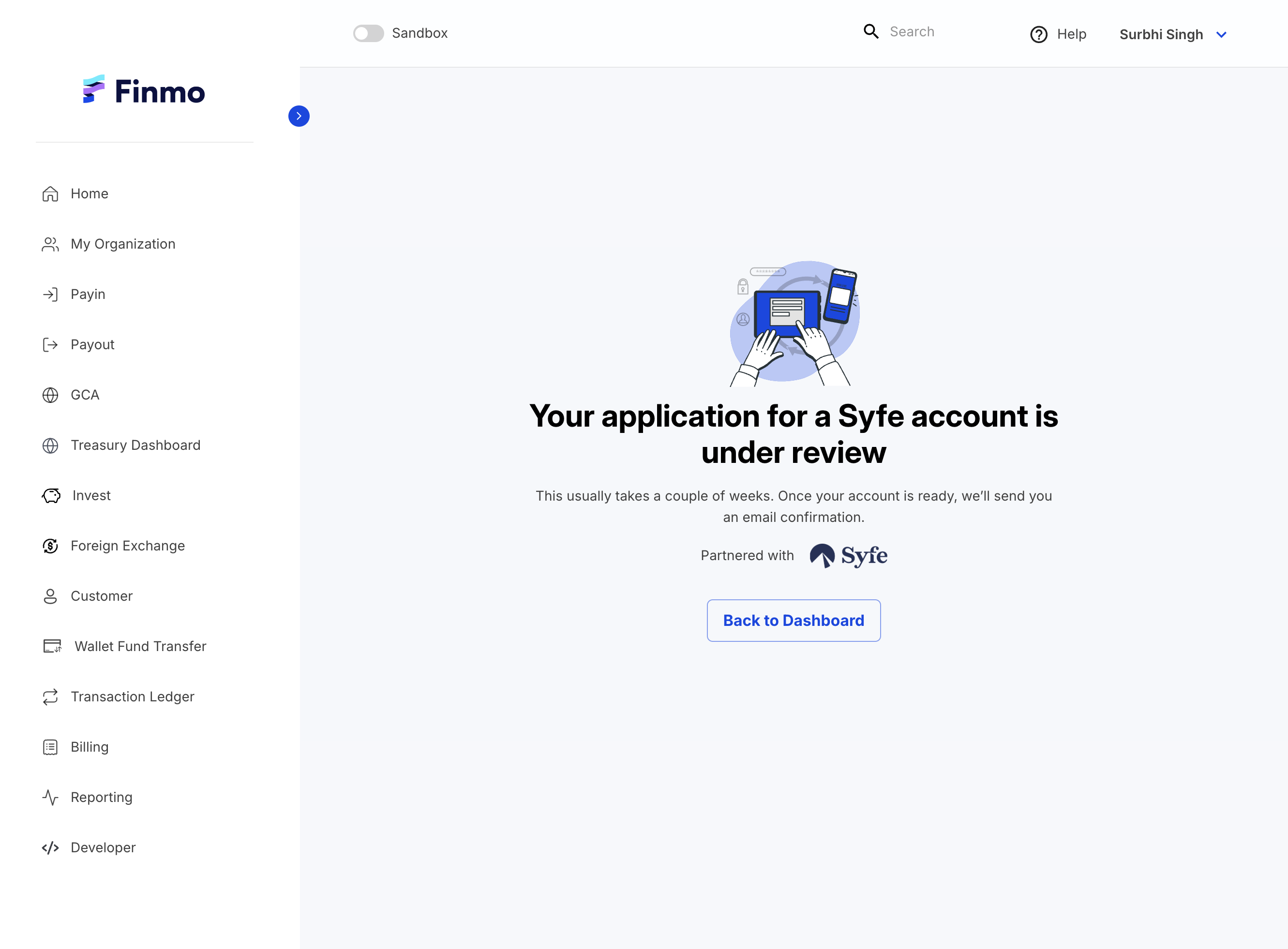This screenshot has width=1288, height=949.
Task: Click the Treasury Dashboard globe icon
Action: [x=50, y=446]
